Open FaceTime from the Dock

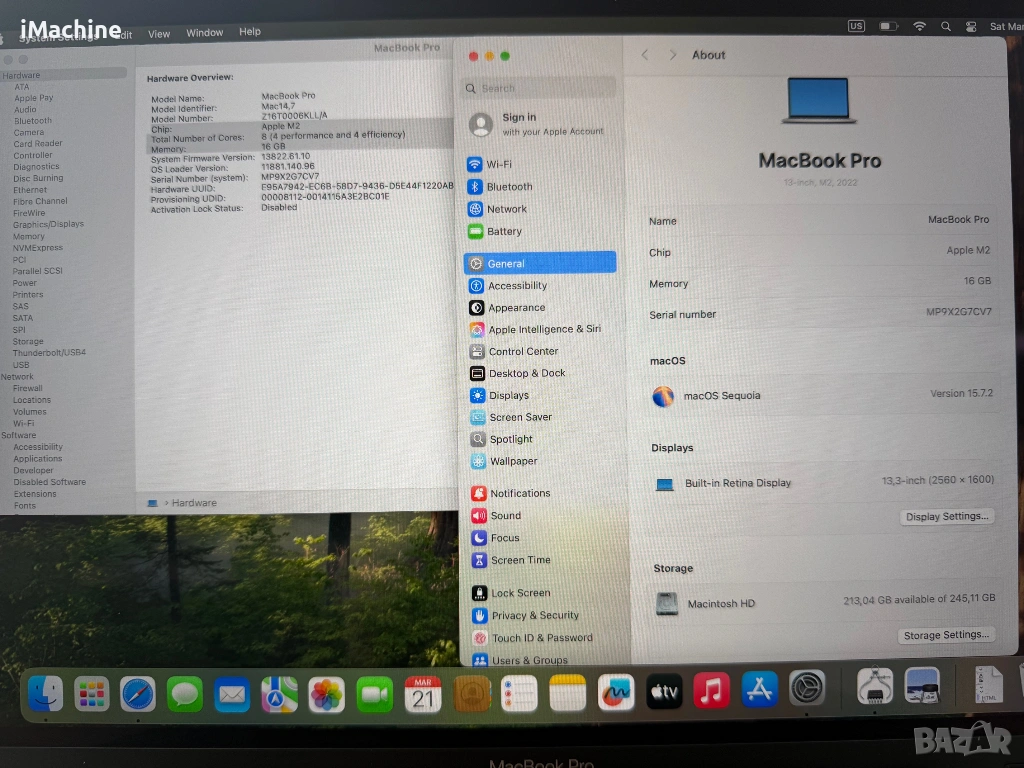point(374,694)
